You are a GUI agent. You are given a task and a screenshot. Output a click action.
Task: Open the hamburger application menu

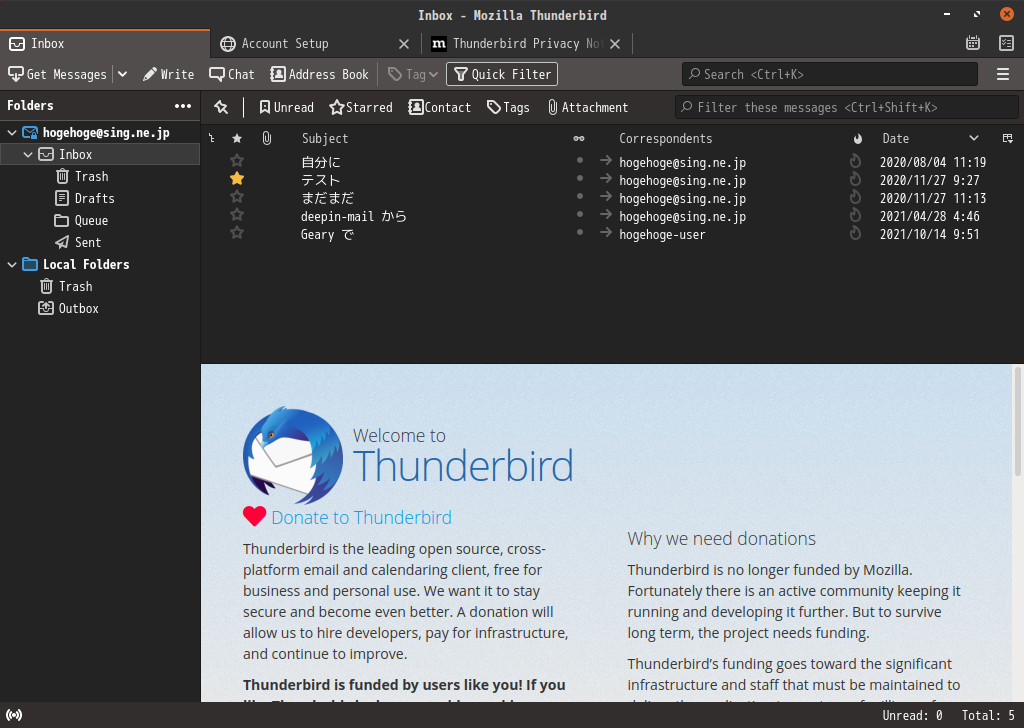tap(1003, 74)
